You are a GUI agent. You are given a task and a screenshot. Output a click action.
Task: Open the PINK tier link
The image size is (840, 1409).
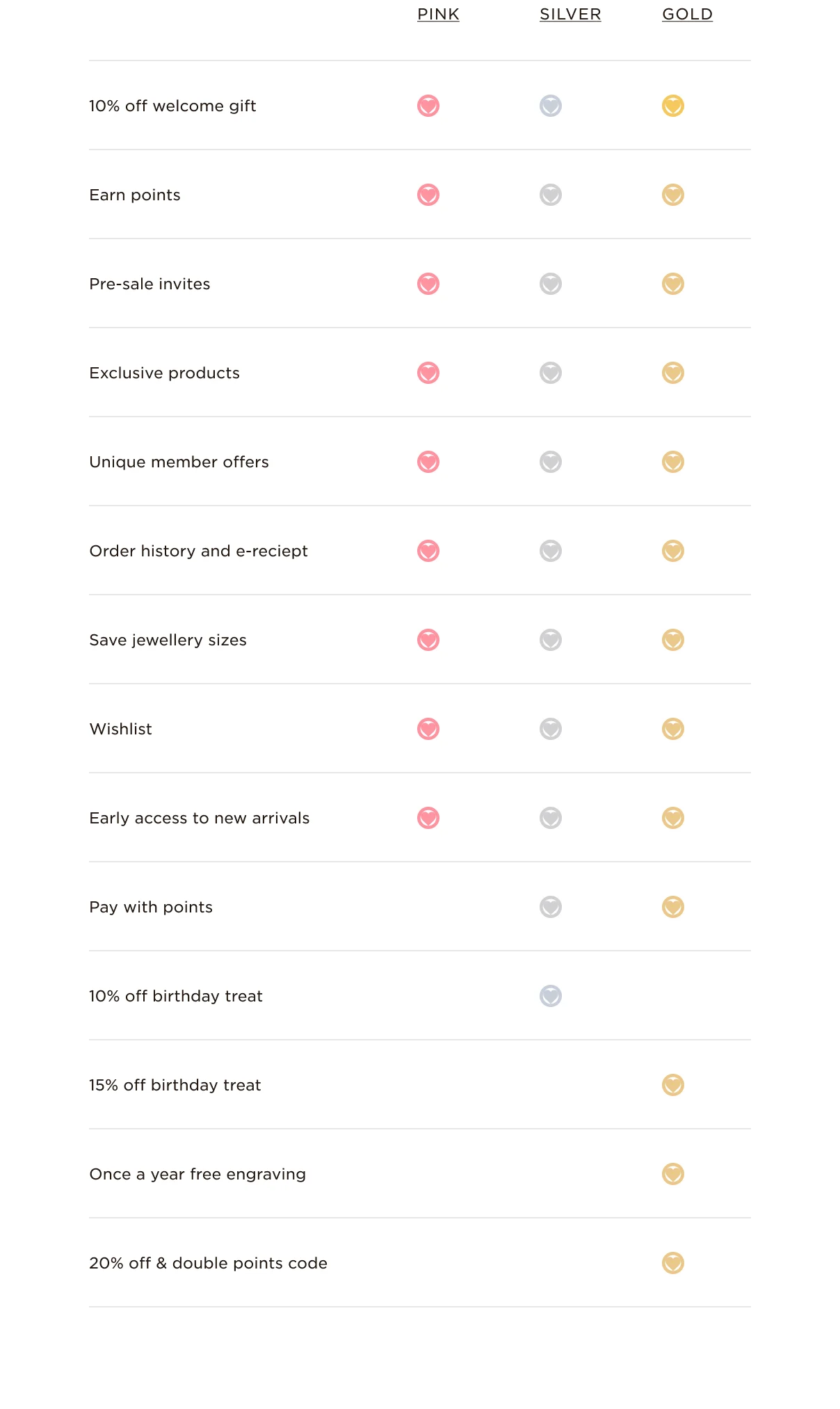pos(438,14)
